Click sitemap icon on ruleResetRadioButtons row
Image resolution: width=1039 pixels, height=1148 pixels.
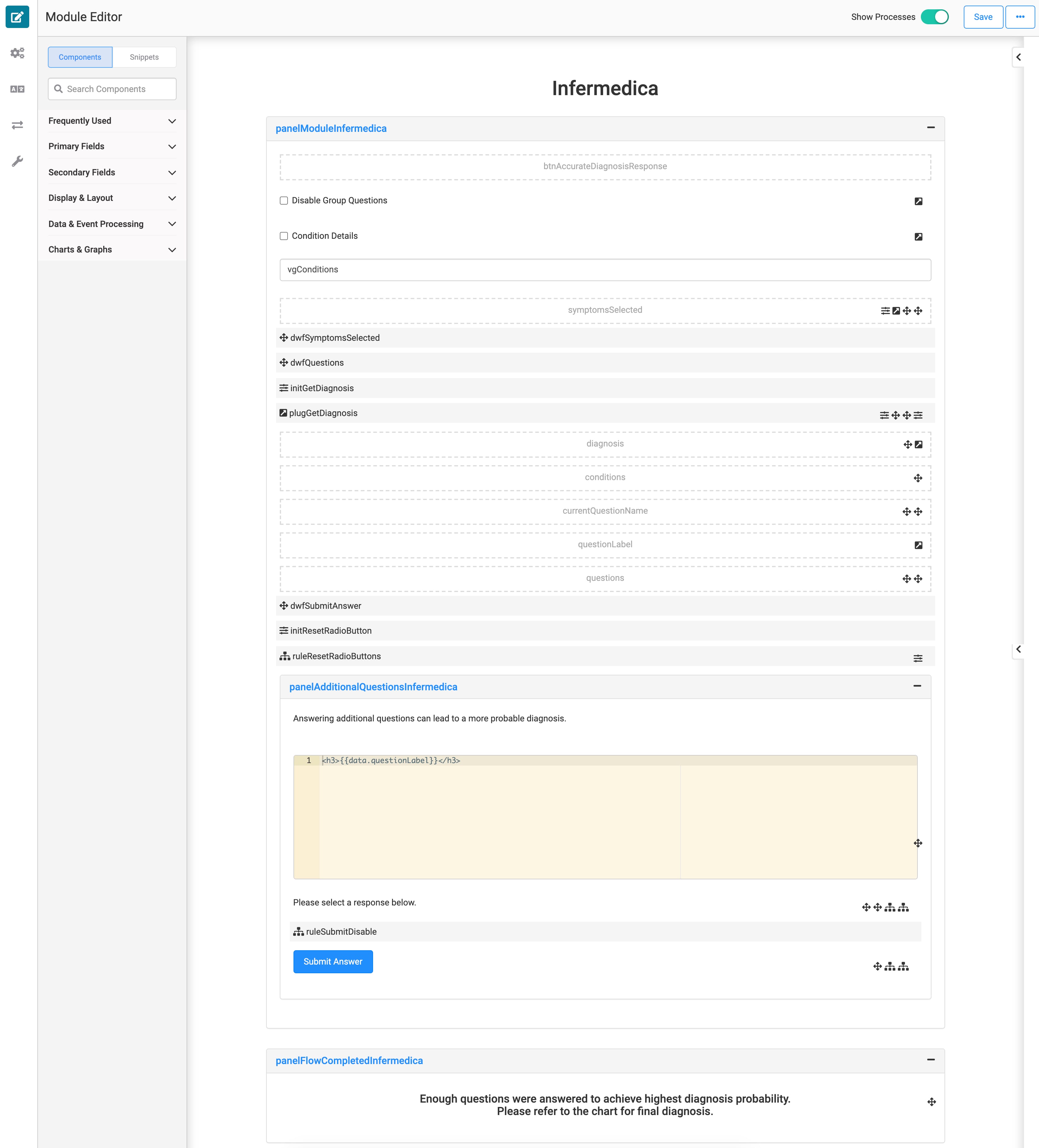(285, 656)
